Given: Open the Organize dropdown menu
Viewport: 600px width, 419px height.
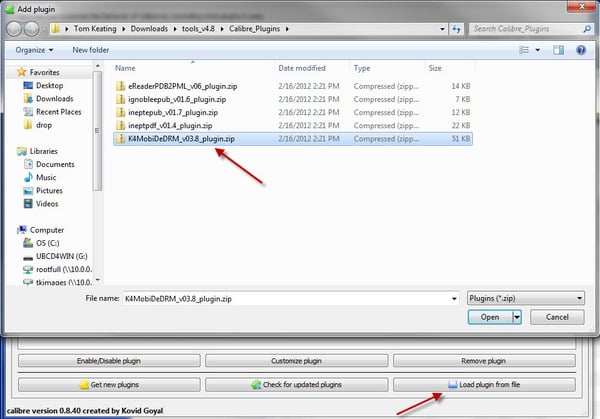Looking at the screenshot, I should [x=35, y=49].
